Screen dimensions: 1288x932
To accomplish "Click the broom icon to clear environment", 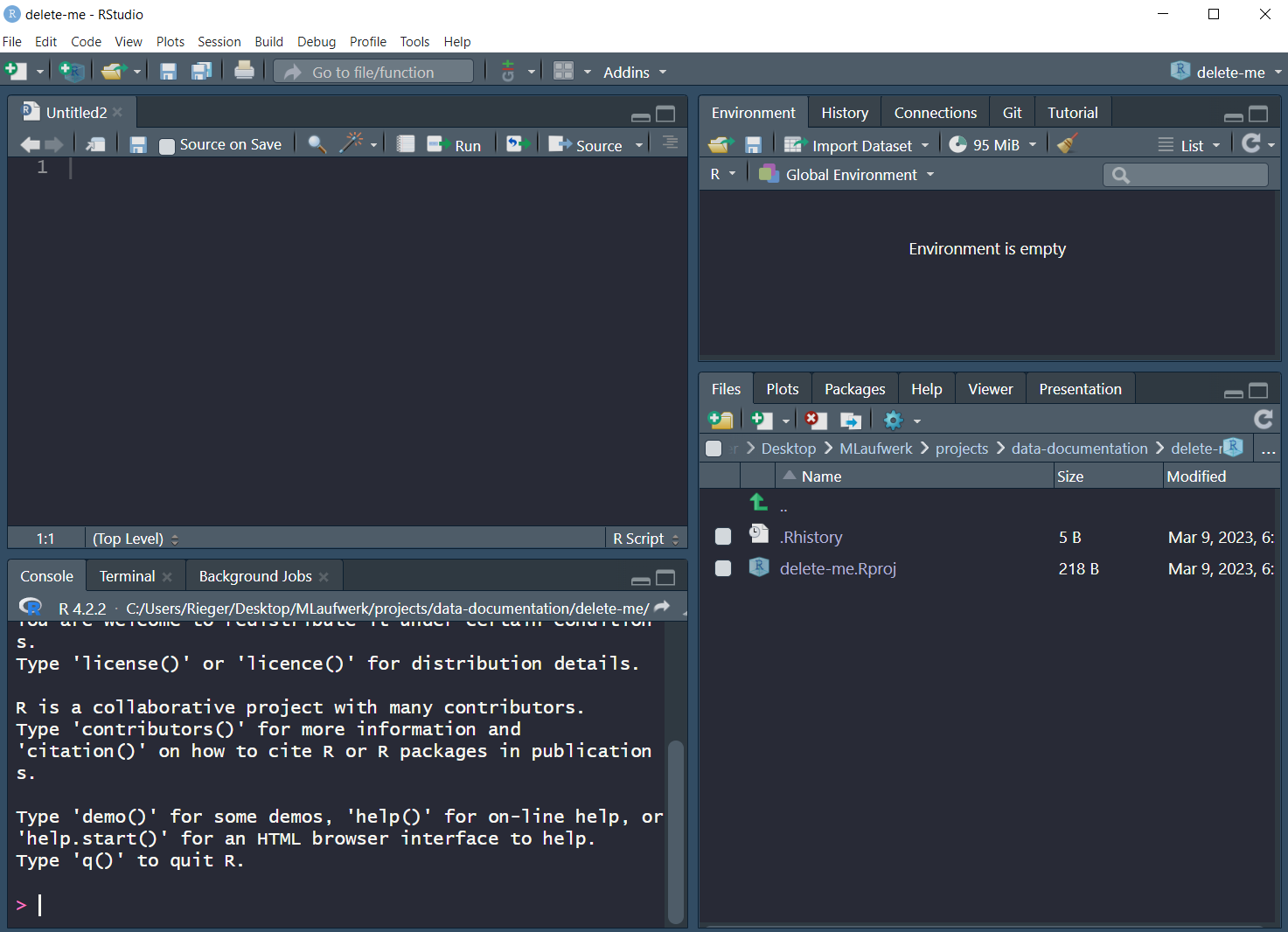I will click(1067, 144).
